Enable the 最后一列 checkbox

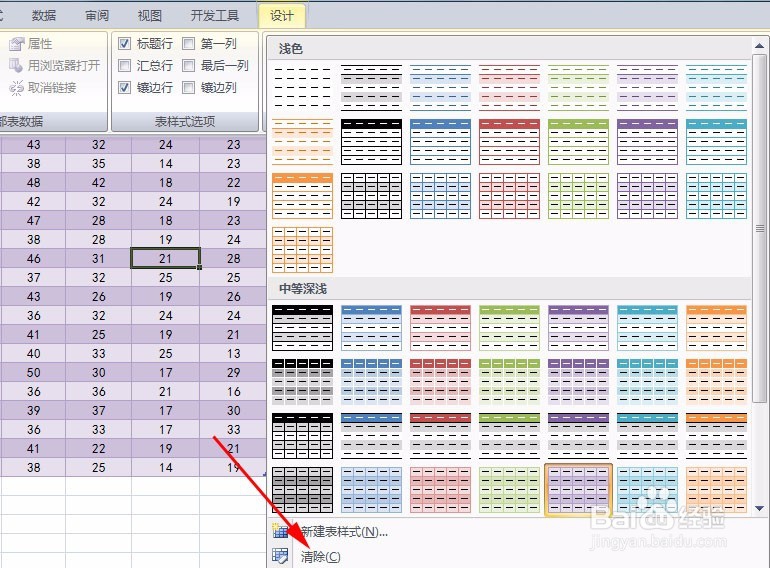click(188, 65)
